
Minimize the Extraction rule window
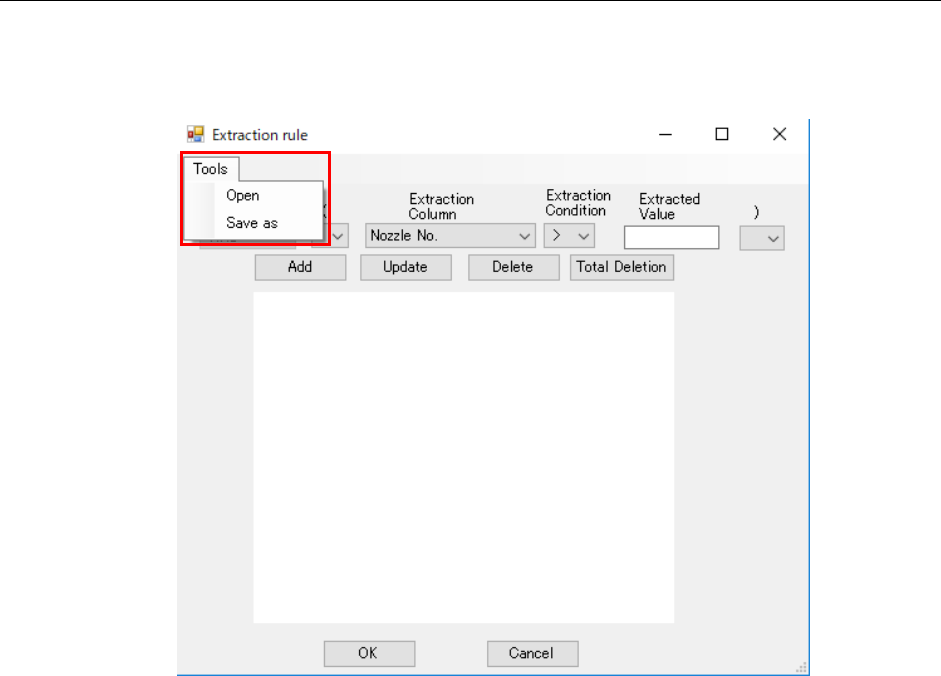665,134
